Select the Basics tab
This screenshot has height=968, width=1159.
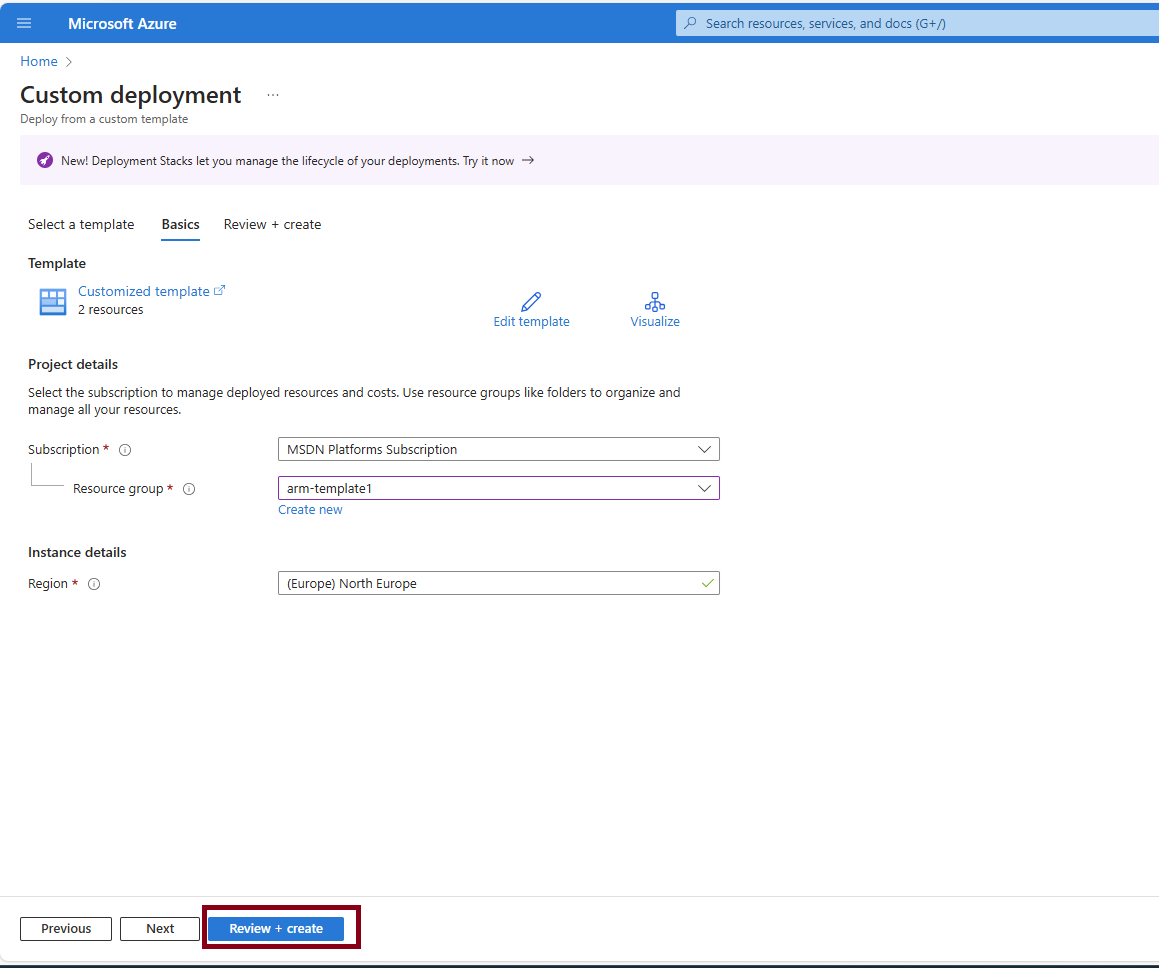[180, 225]
